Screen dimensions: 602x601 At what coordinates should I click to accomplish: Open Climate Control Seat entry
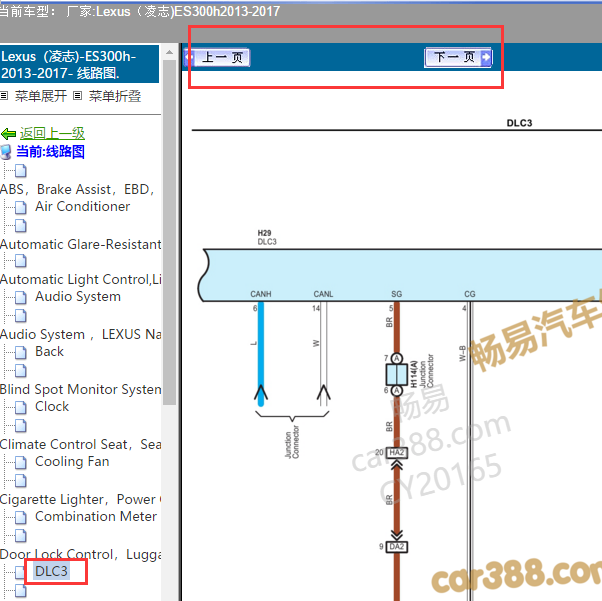[x=81, y=444]
